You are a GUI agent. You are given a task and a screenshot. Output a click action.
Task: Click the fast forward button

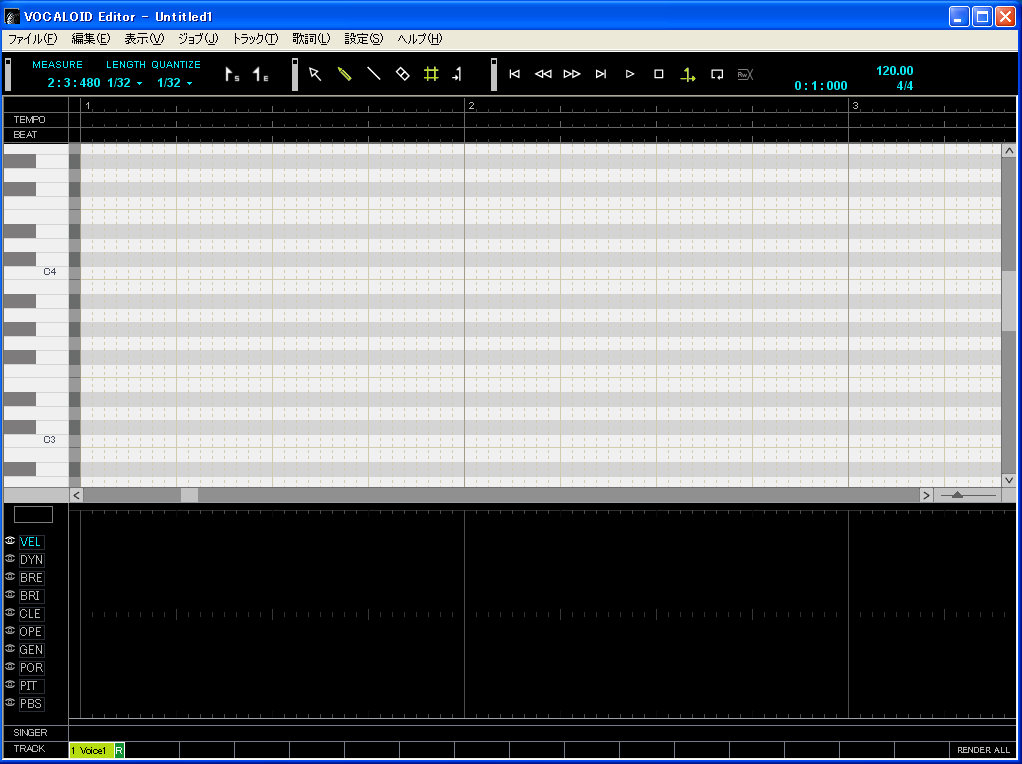(x=572, y=74)
